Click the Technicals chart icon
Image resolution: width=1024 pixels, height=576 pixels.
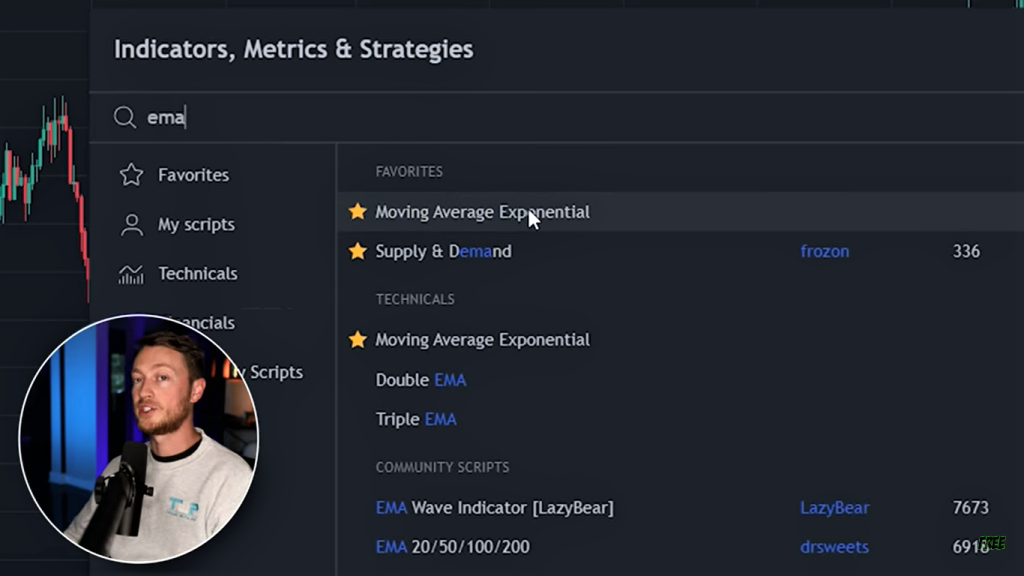coord(131,274)
